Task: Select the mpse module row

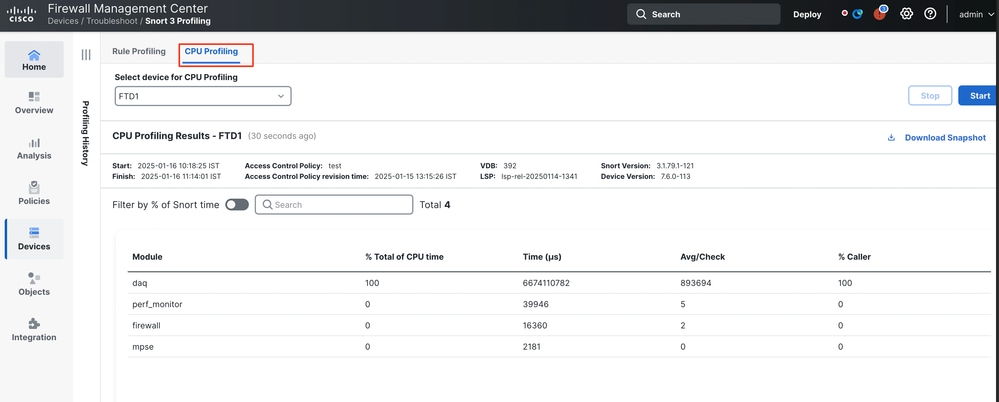Action: [x=559, y=347]
